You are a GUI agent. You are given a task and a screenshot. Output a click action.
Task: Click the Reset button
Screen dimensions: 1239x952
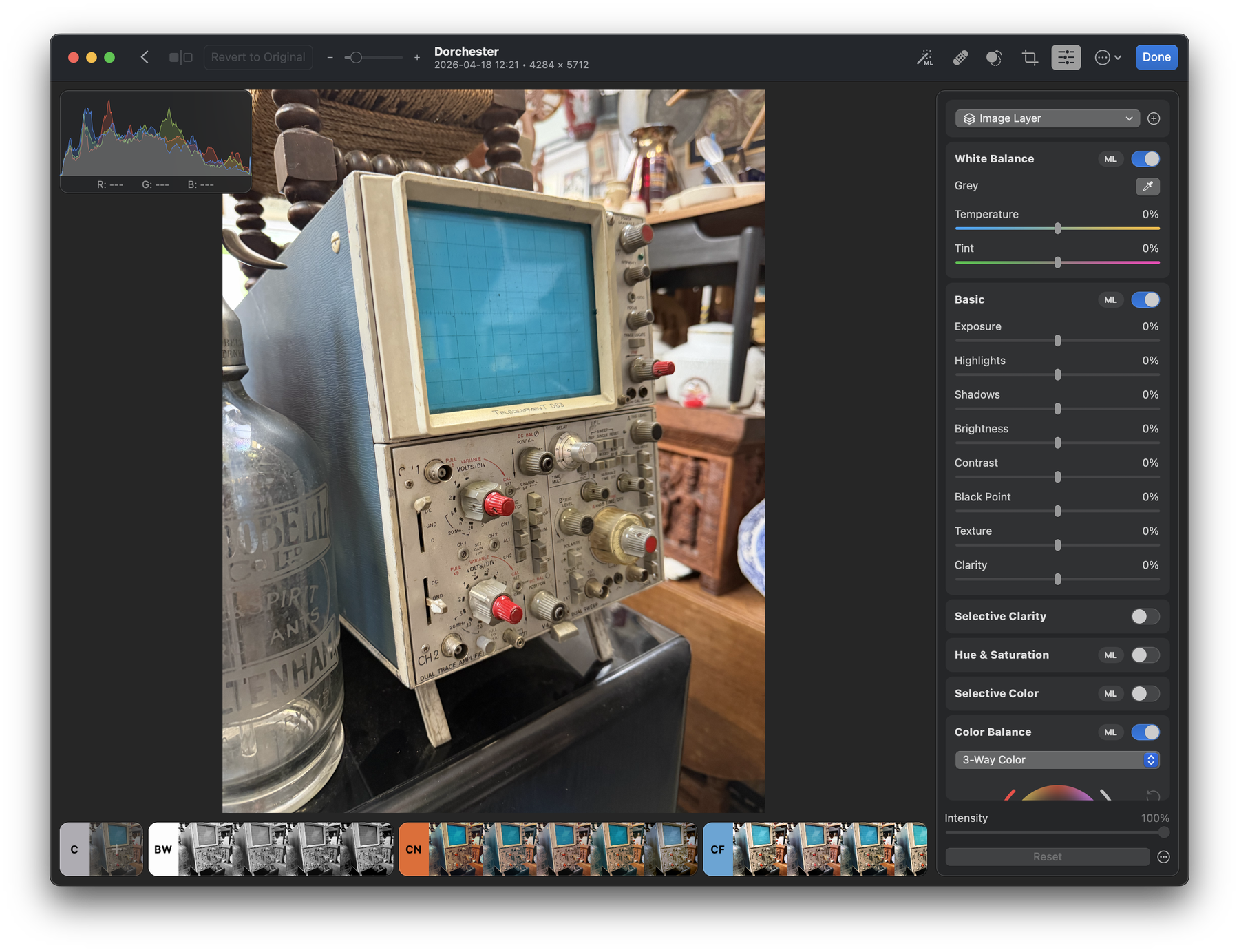pyautogui.click(x=1047, y=857)
